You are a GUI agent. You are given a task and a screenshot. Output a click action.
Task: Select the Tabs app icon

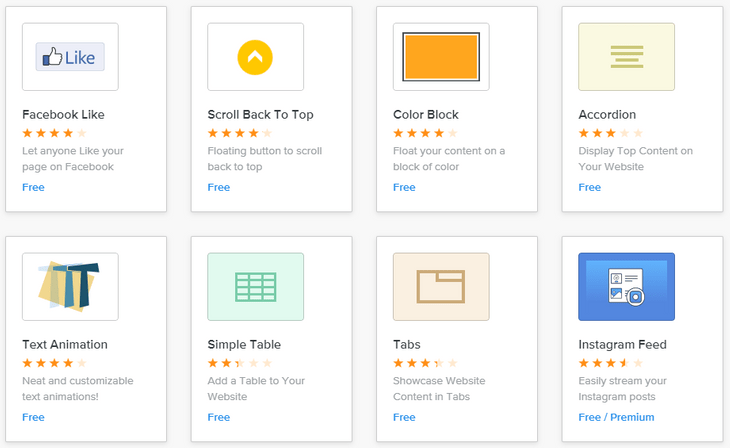[x=441, y=286]
